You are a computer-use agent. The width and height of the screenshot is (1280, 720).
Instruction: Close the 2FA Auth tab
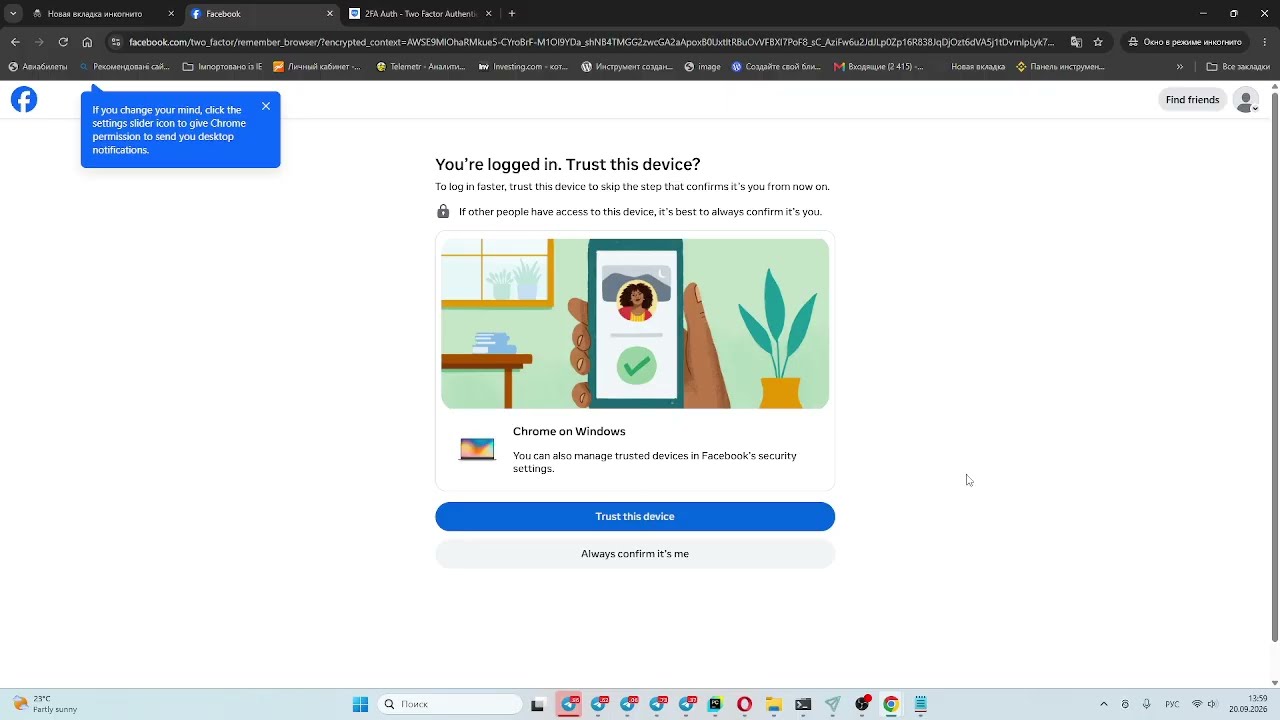coord(488,14)
